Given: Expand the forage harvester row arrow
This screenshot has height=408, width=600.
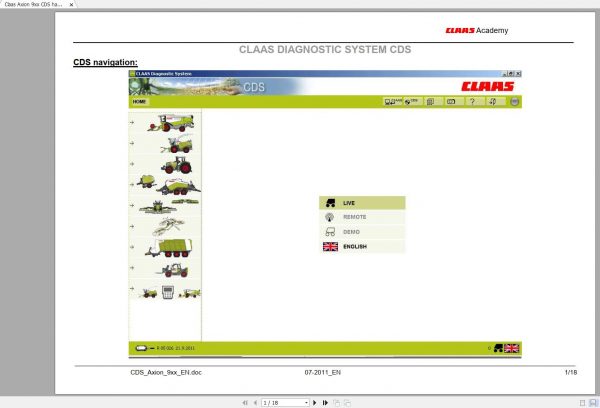Looking at the screenshot, I should coord(132,143).
